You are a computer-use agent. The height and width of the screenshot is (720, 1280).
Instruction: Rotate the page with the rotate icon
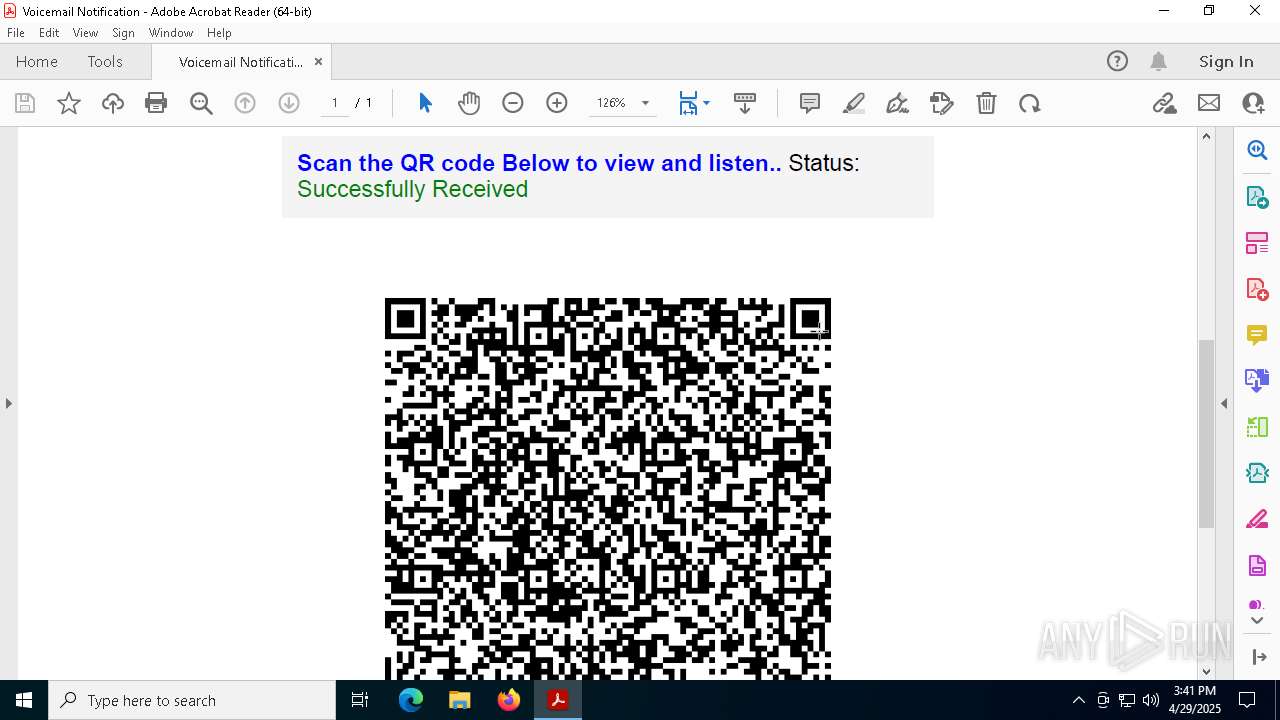(x=1030, y=103)
